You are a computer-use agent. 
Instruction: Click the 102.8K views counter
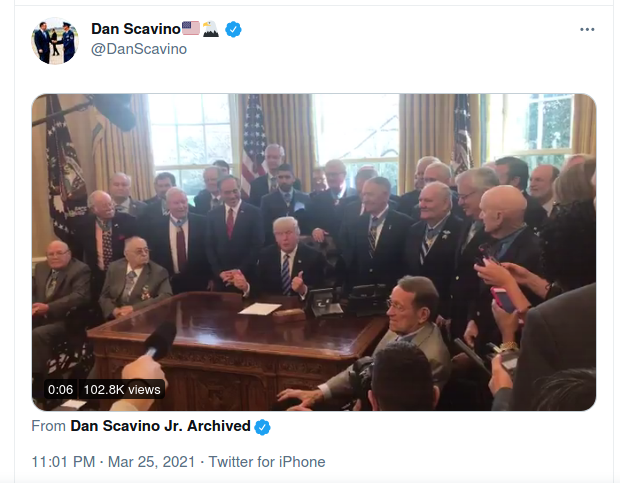(x=122, y=389)
